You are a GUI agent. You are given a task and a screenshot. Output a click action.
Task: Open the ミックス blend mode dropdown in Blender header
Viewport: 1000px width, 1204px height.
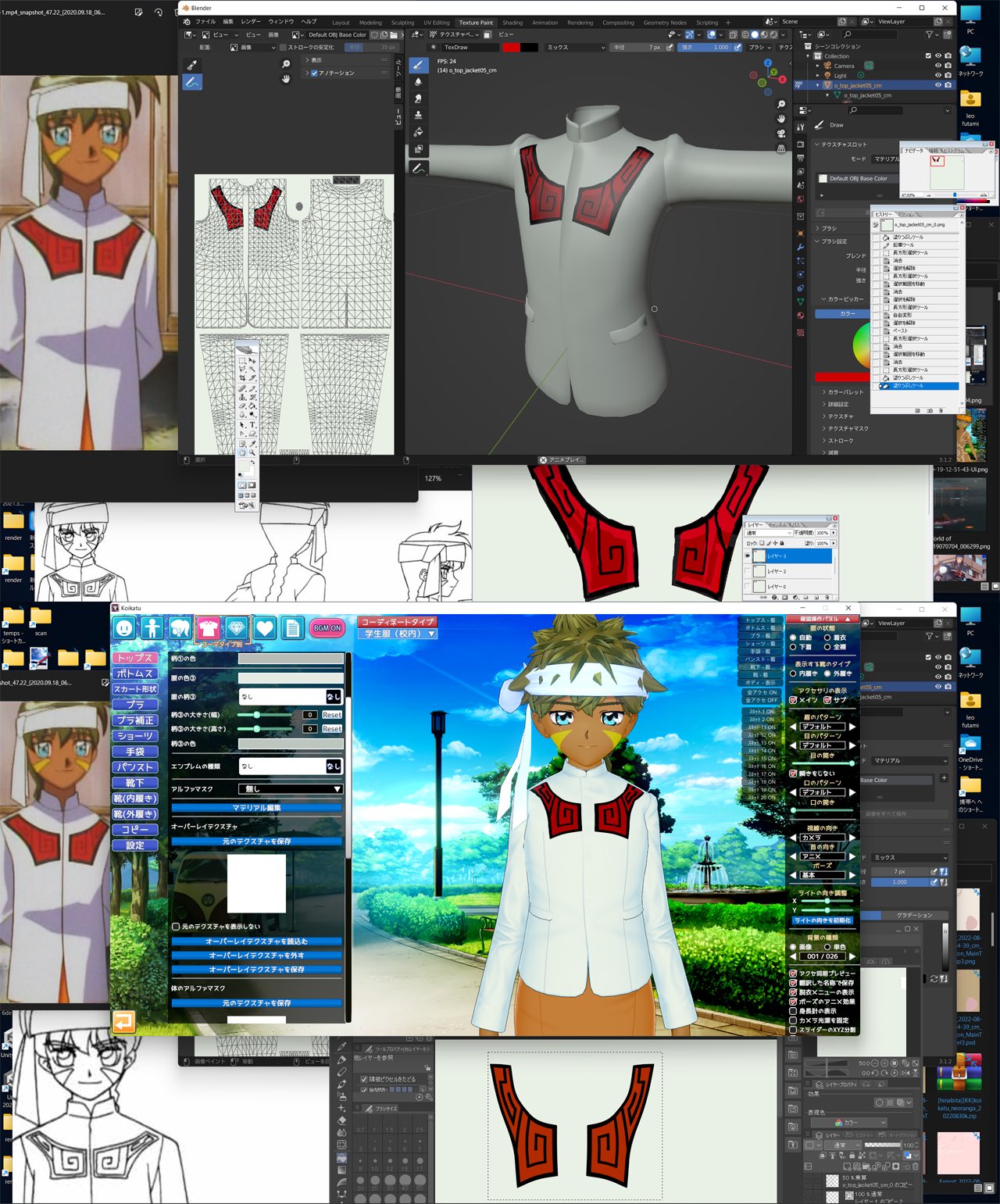coord(576,48)
